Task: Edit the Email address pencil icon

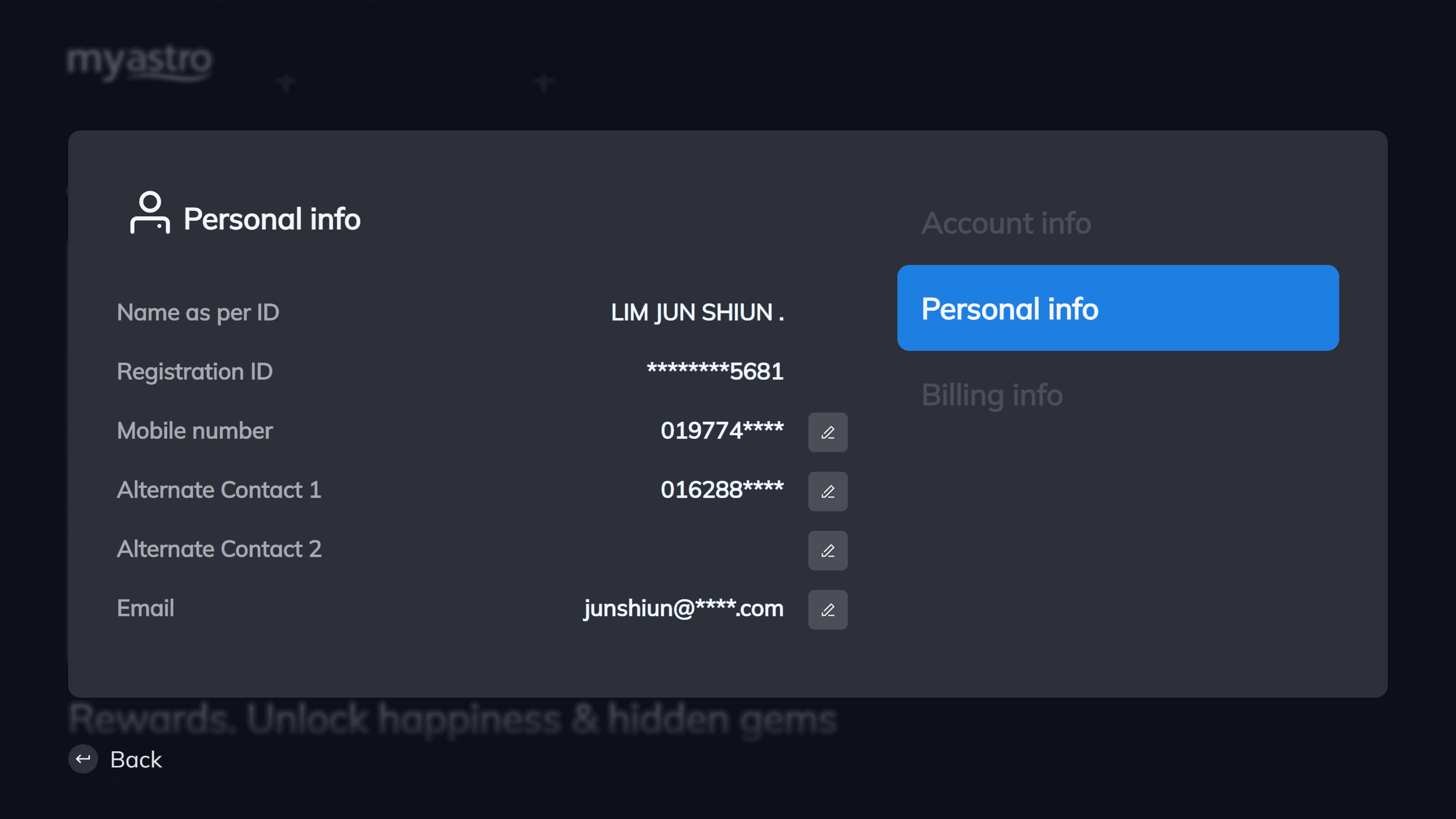Action: coord(828,610)
